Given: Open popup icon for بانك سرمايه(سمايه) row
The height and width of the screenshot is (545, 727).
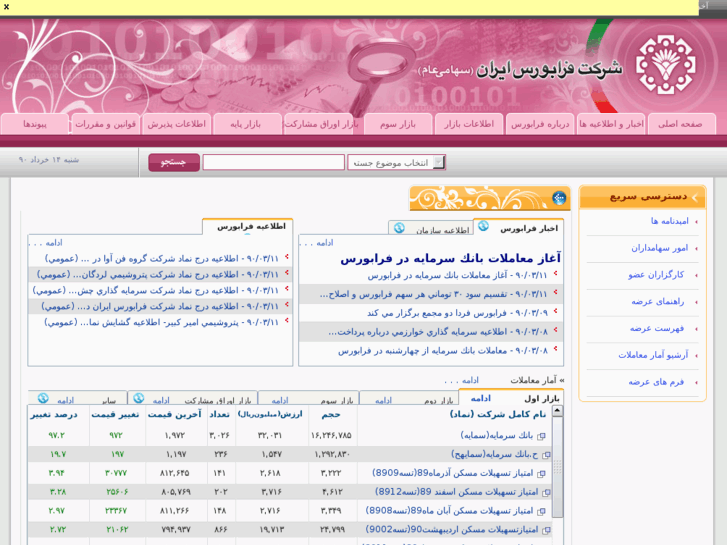Looking at the screenshot, I should tap(541, 436).
